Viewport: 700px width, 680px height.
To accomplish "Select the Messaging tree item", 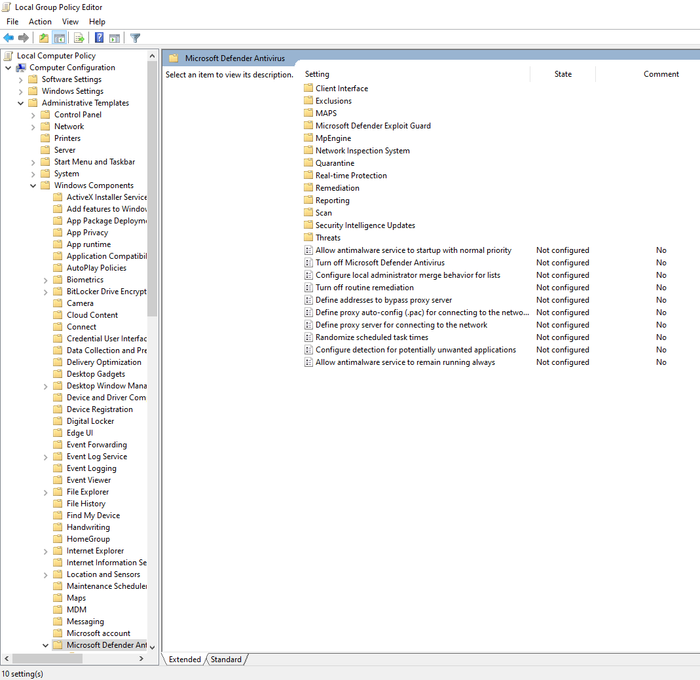I will pos(85,622).
